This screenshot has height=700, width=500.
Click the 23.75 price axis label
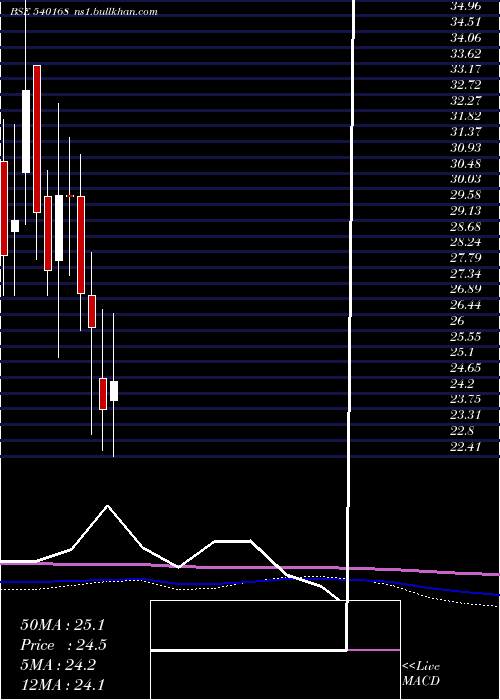pyautogui.click(x=465, y=399)
